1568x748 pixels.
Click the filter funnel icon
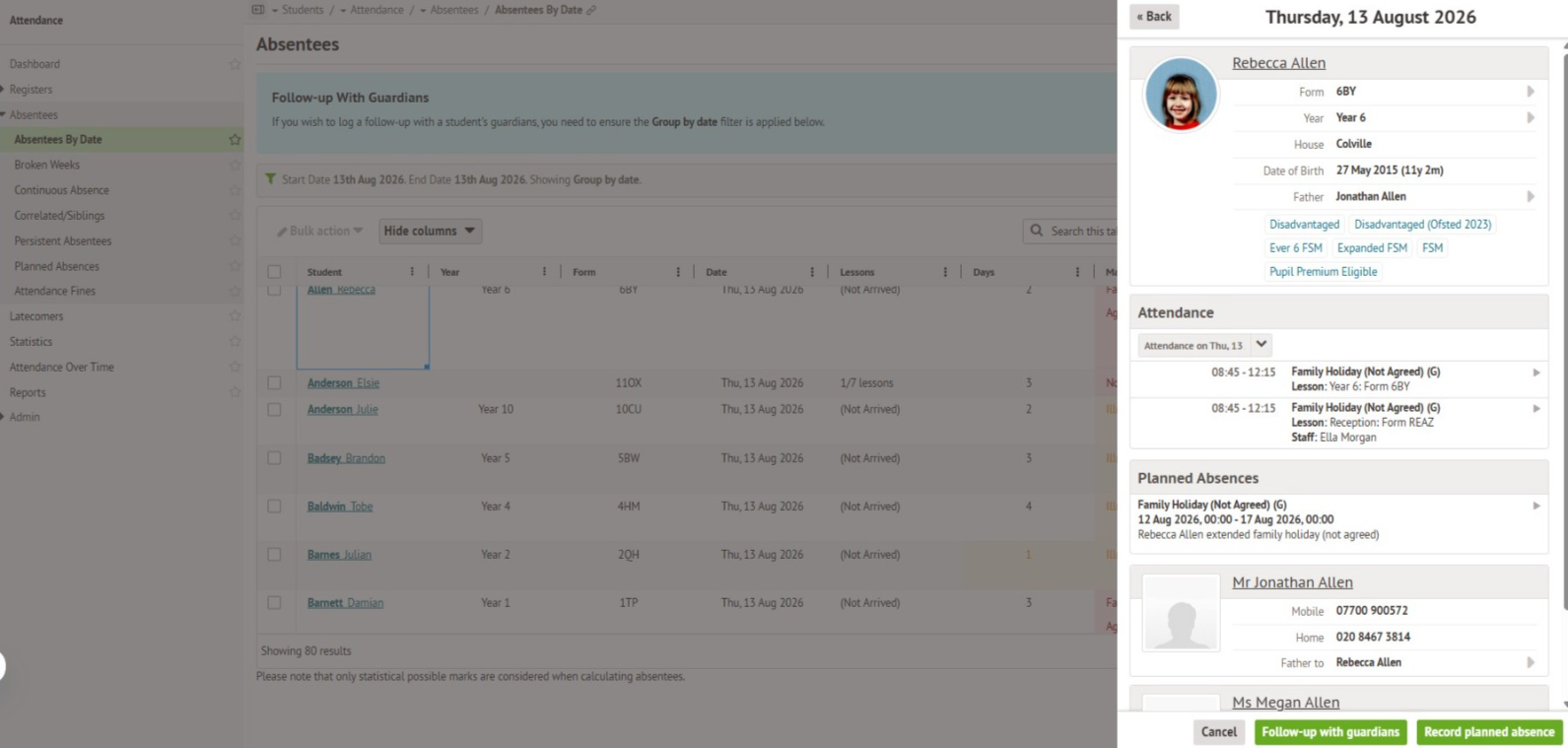click(270, 179)
